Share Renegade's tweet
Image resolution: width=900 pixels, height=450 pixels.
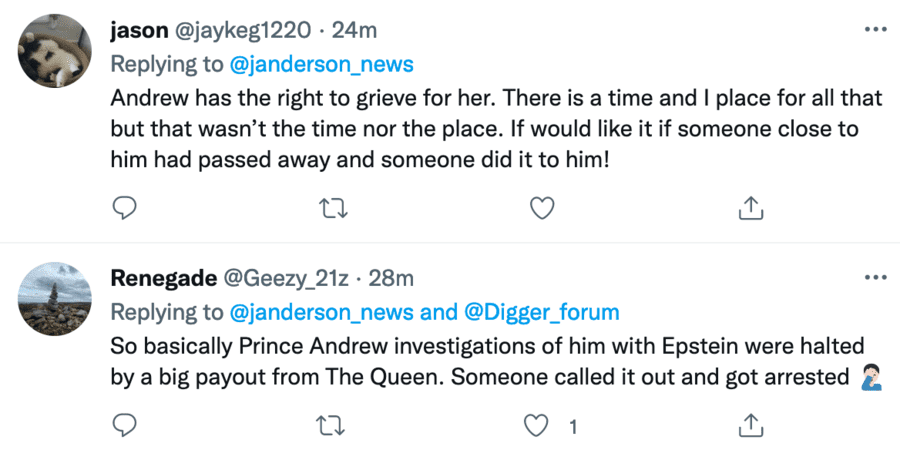coord(750,426)
